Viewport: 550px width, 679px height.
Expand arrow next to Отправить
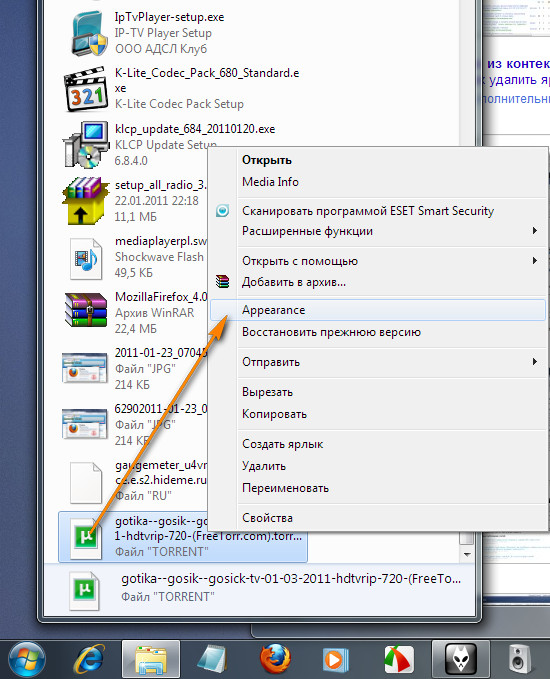(535, 362)
